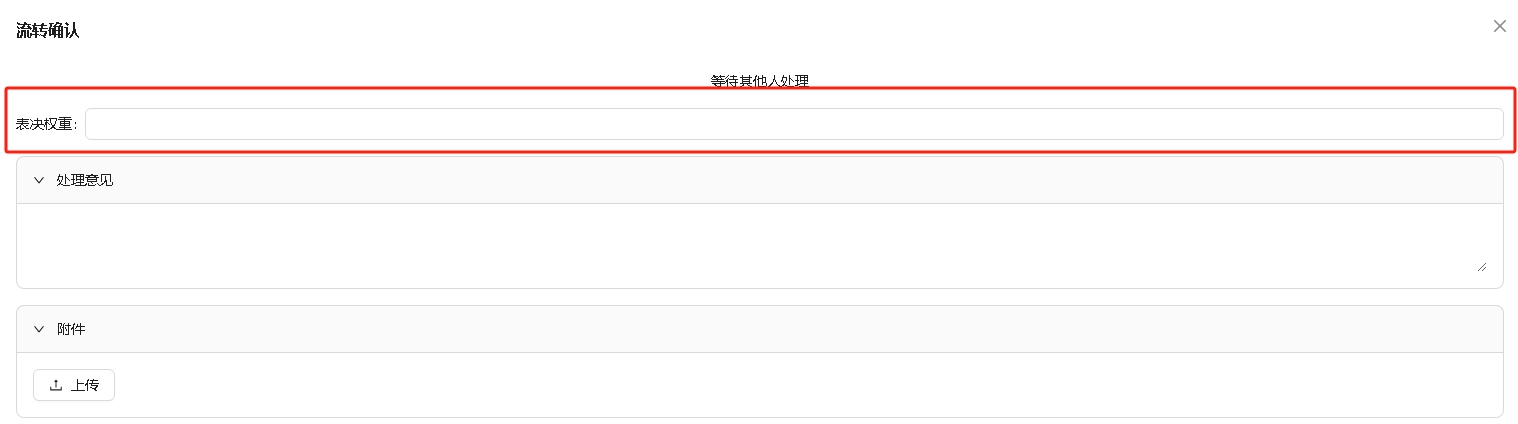Click the text area resize handle
The width and height of the screenshot is (1518, 424).
(x=1481, y=266)
